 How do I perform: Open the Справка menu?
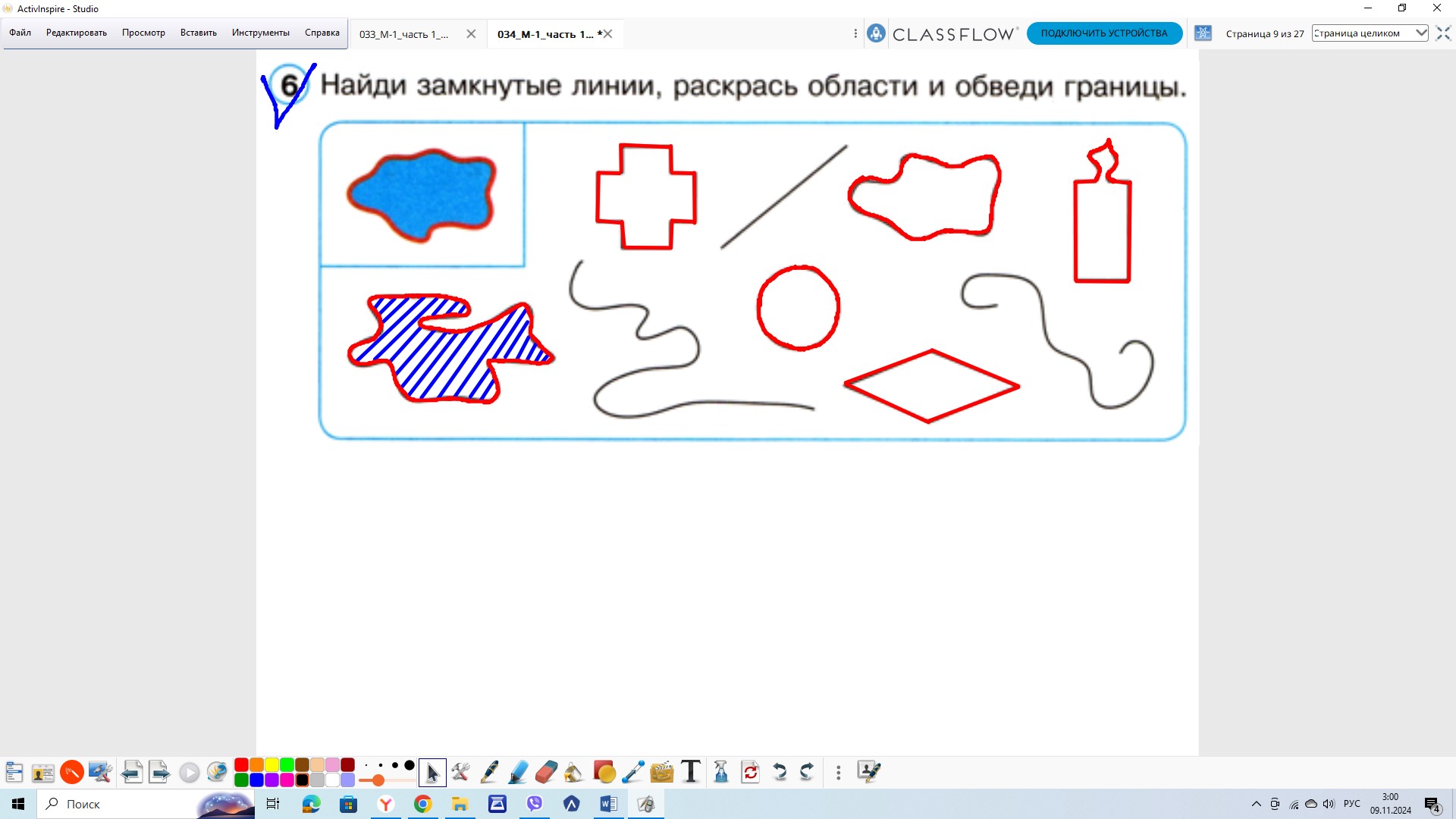click(x=322, y=33)
